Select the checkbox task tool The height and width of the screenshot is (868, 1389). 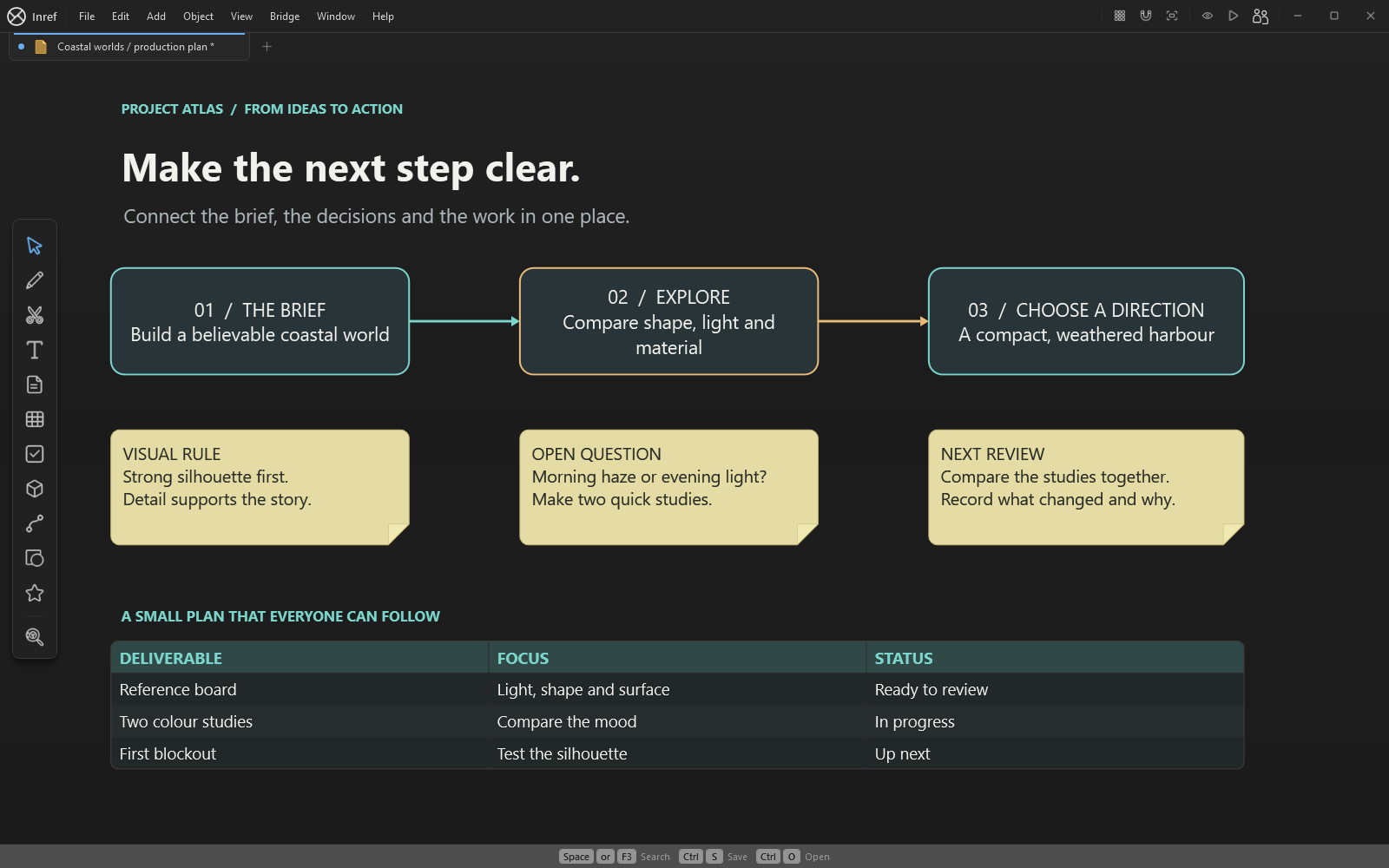click(x=35, y=454)
